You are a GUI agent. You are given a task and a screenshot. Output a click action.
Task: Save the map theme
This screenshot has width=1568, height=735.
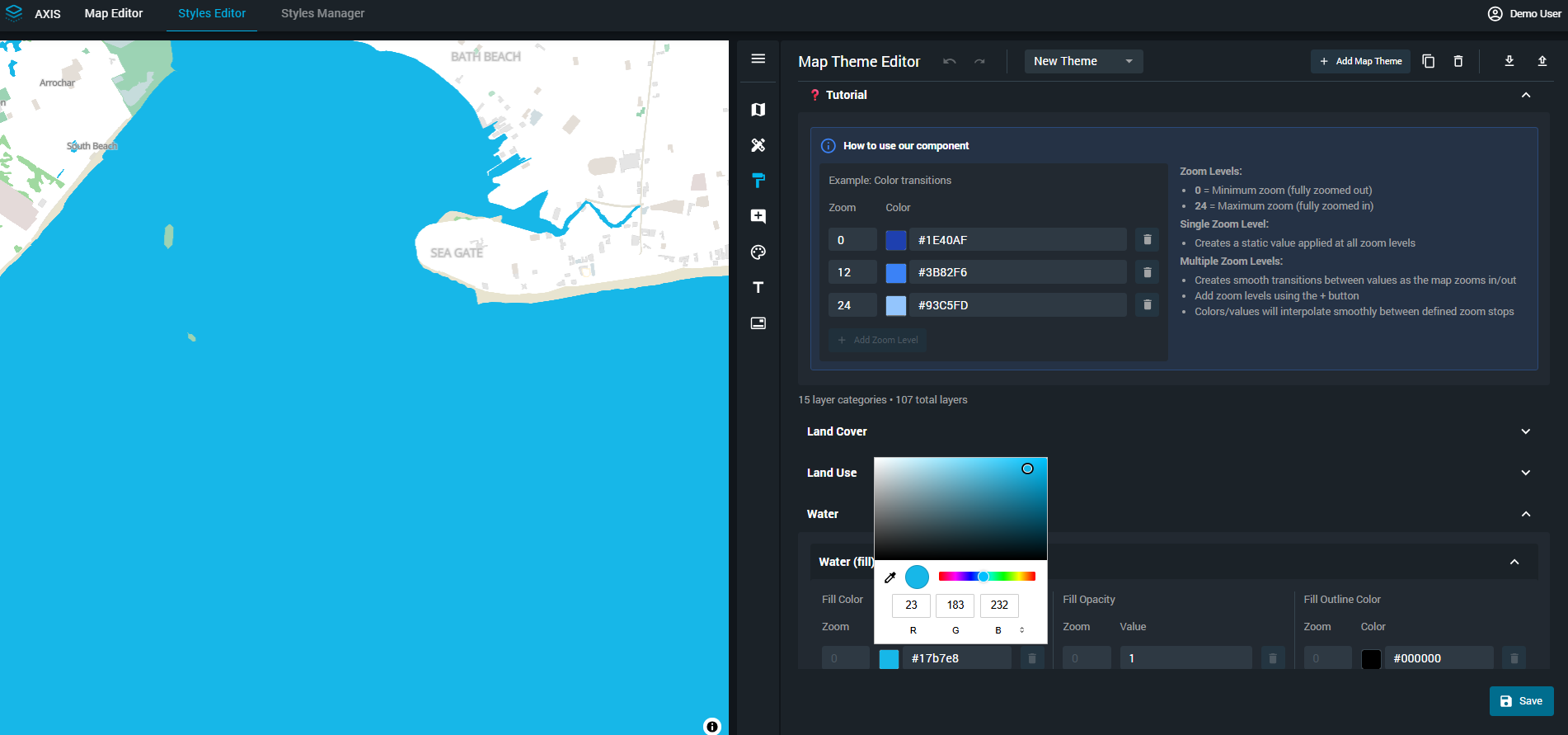pyautogui.click(x=1521, y=701)
